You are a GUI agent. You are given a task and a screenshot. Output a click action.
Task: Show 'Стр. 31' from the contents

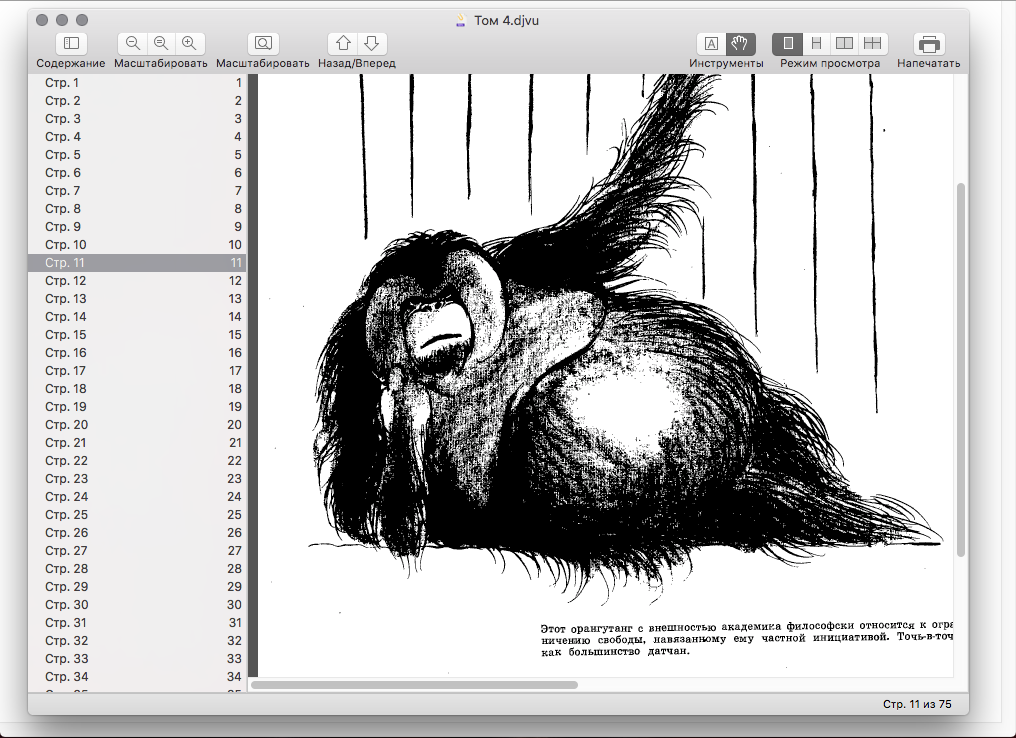[x=137, y=623]
